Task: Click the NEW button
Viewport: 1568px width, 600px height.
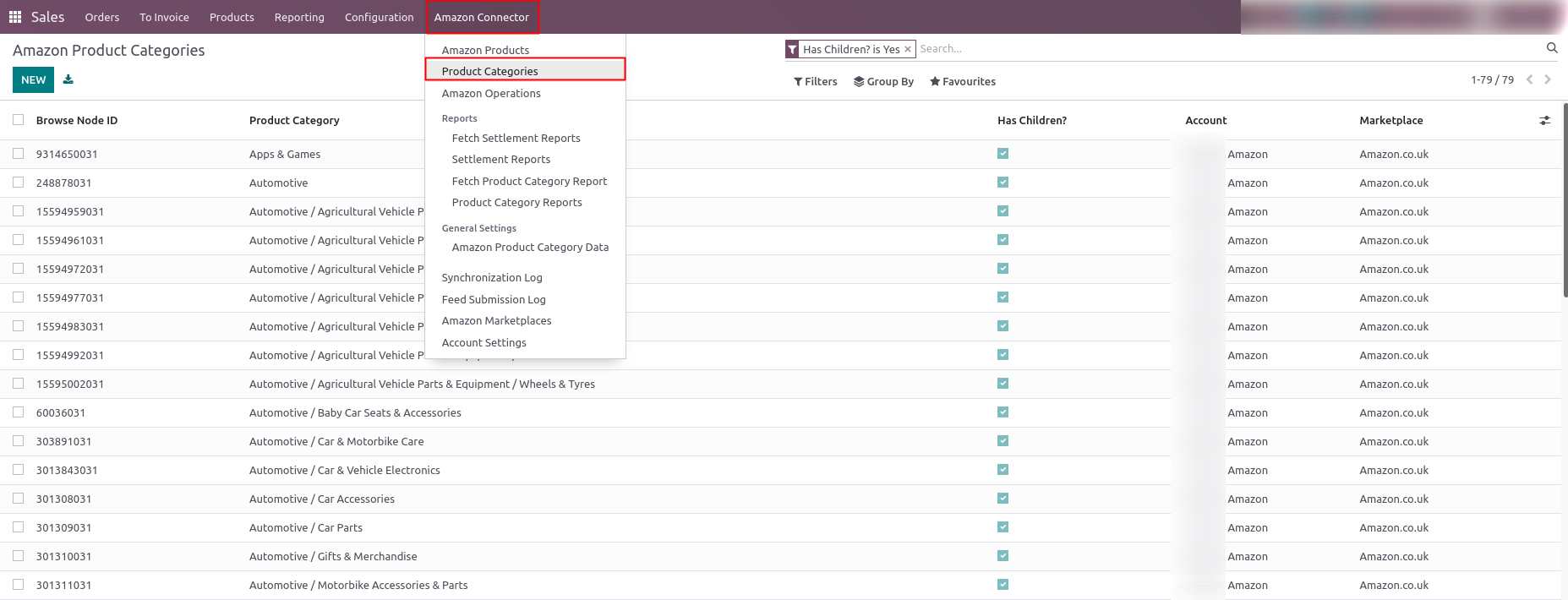Action: coord(34,79)
